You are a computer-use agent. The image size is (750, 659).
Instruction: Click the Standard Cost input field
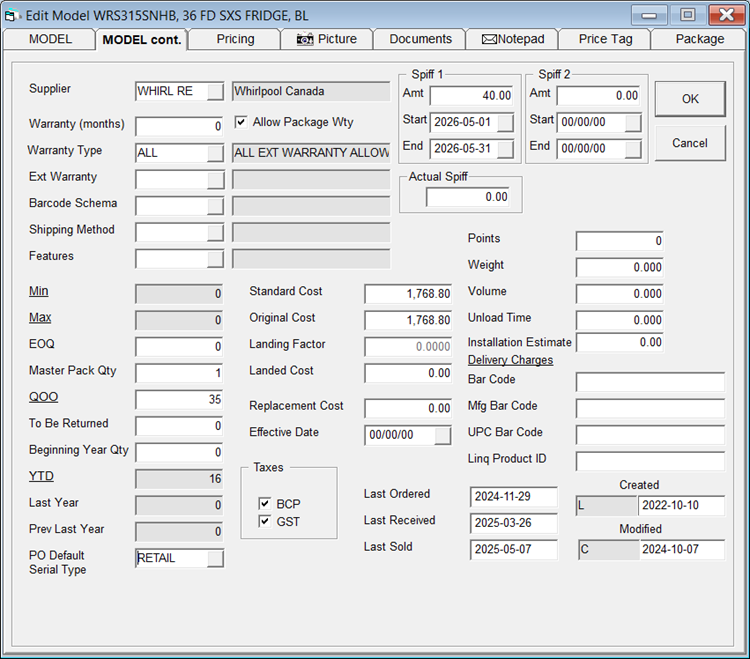408,294
